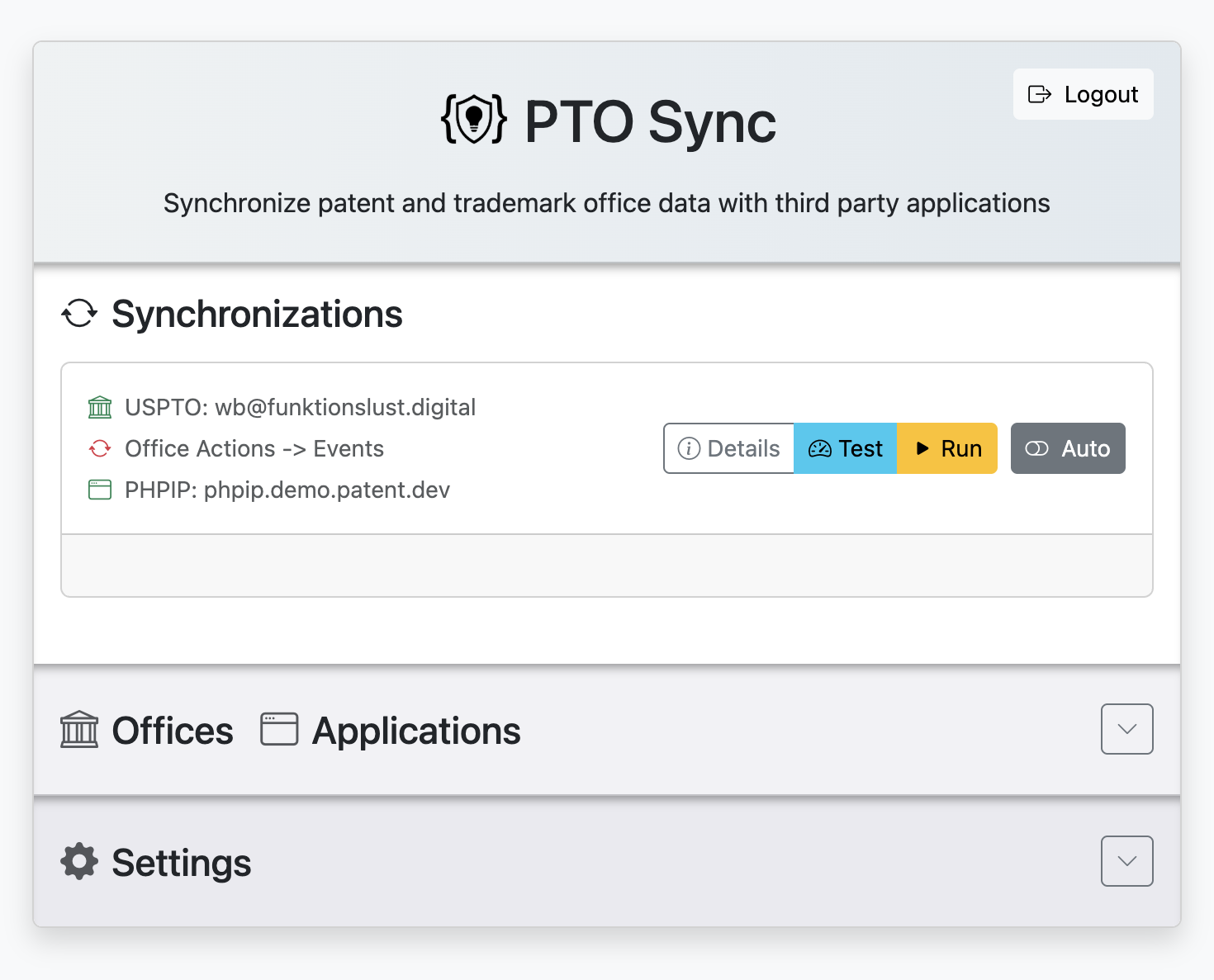
Task: Click the Settings gear icon
Action: pos(79,861)
